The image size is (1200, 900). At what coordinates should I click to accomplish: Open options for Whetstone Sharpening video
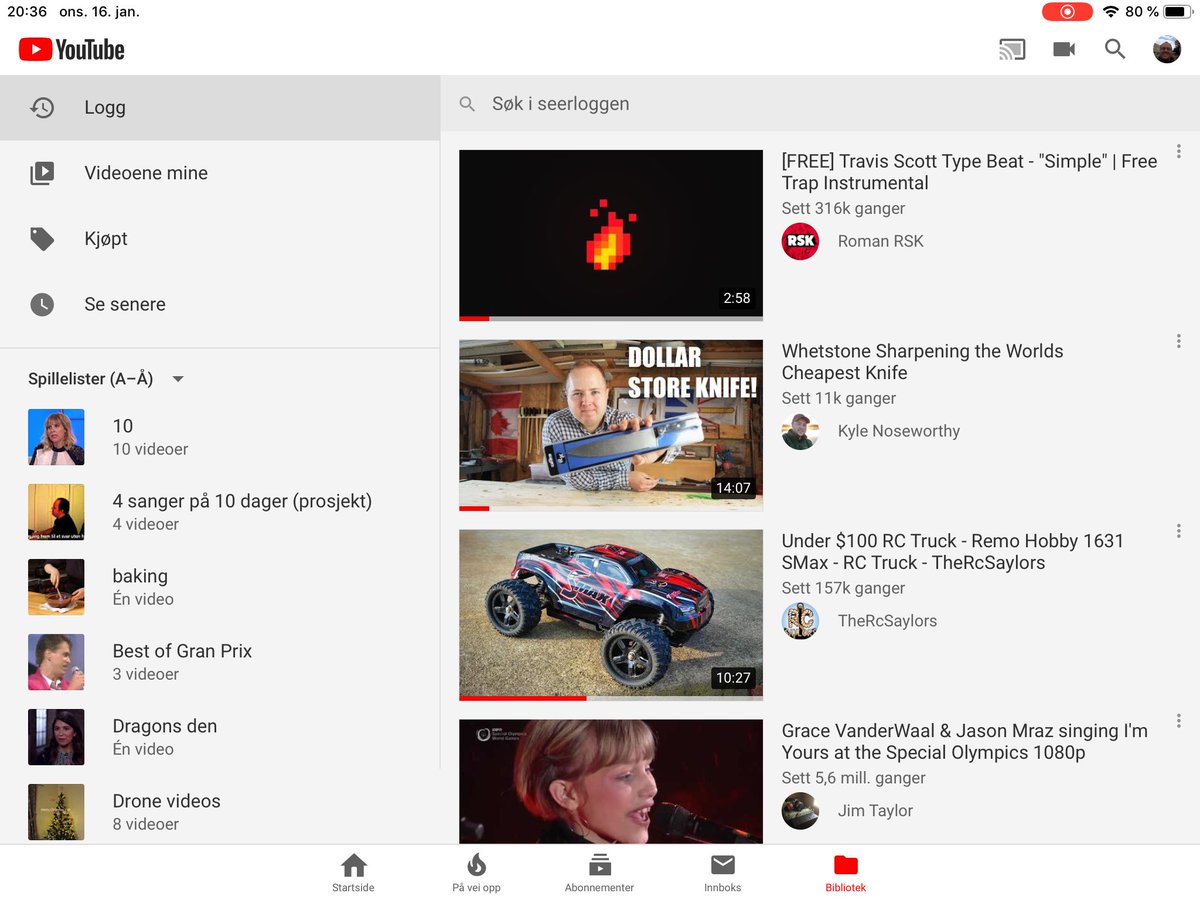point(1179,341)
